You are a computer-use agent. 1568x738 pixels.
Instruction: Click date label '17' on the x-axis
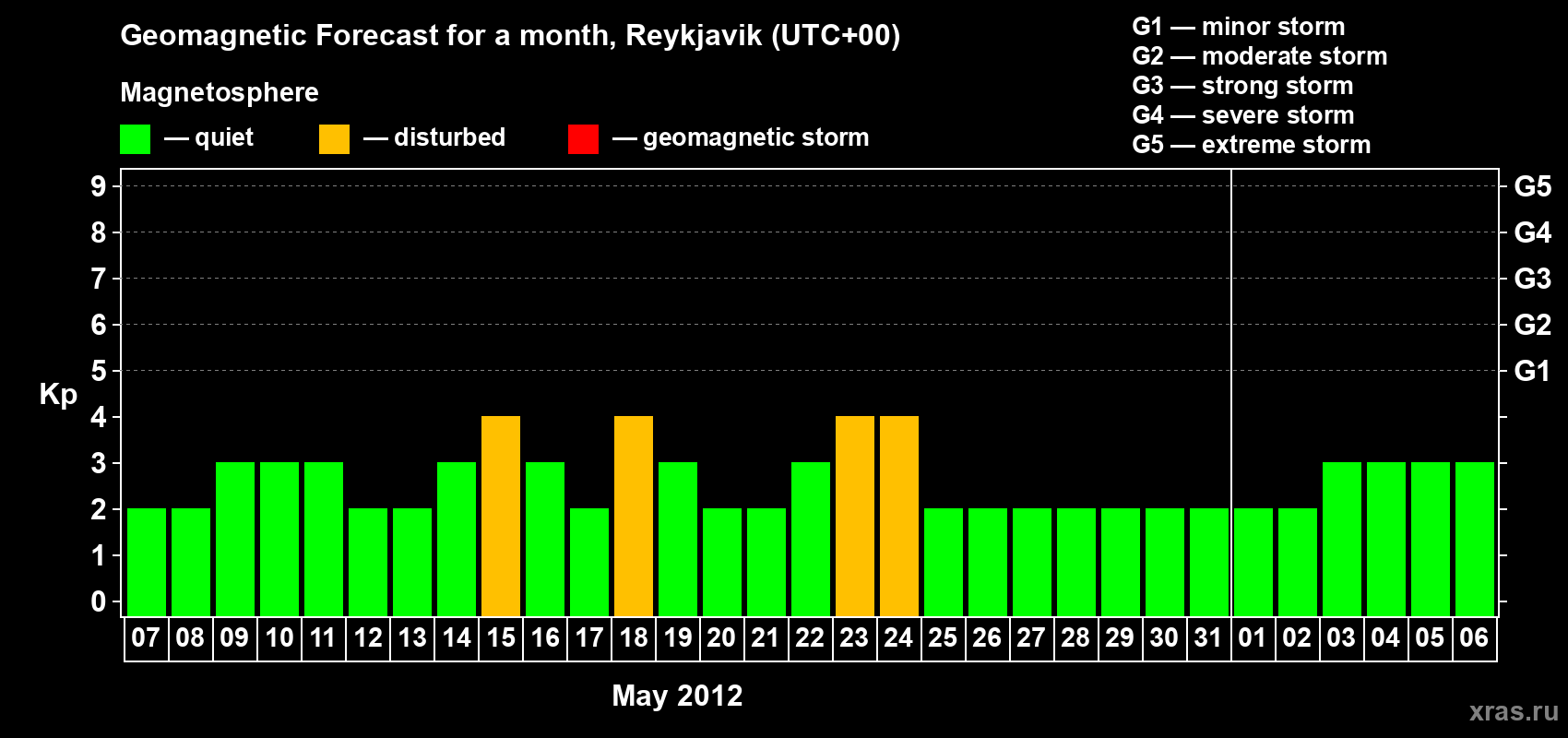(x=588, y=637)
